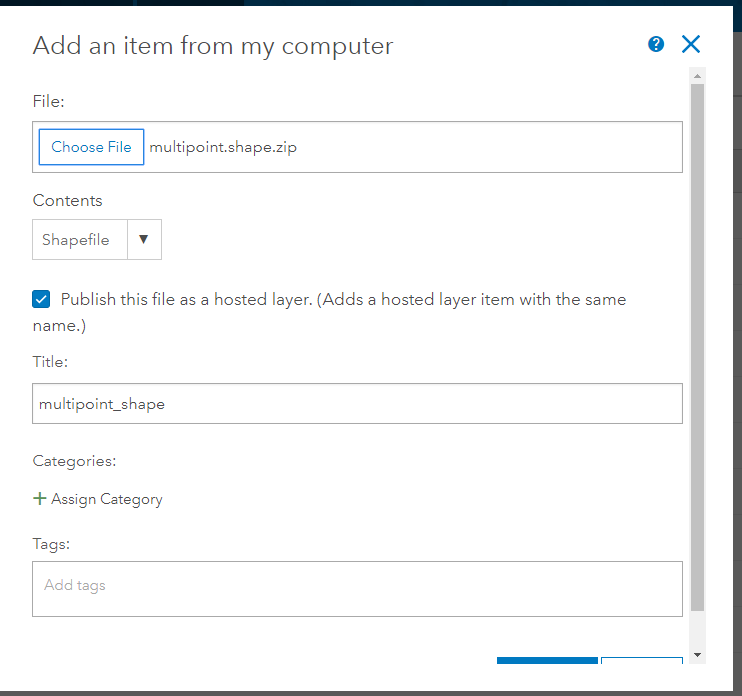Click the Assign Category link text

click(x=106, y=499)
